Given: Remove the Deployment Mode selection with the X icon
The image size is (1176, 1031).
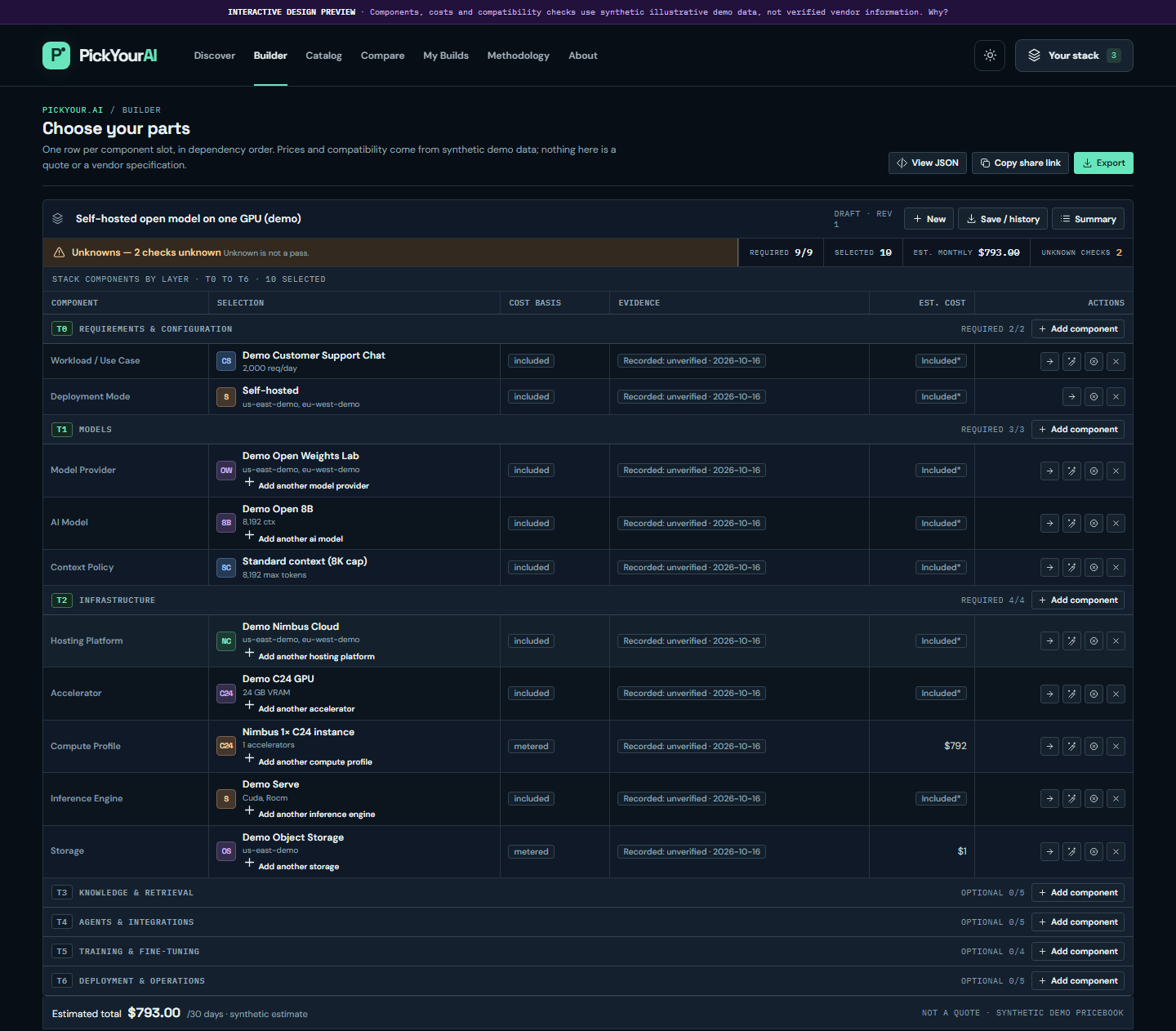Looking at the screenshot, I should pyautogui.click(x=1116, y=397).
